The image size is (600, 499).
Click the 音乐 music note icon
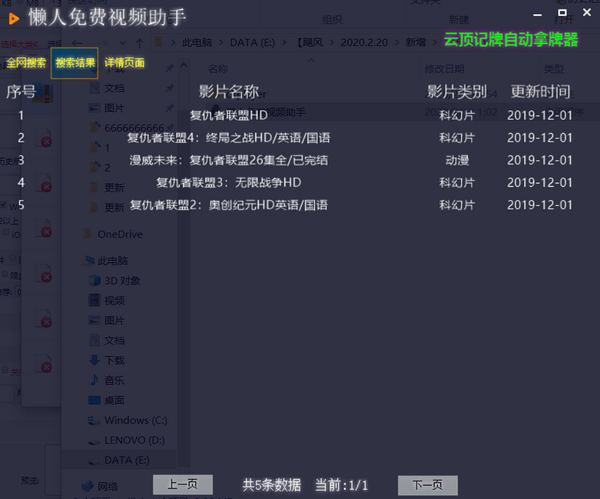91,380
